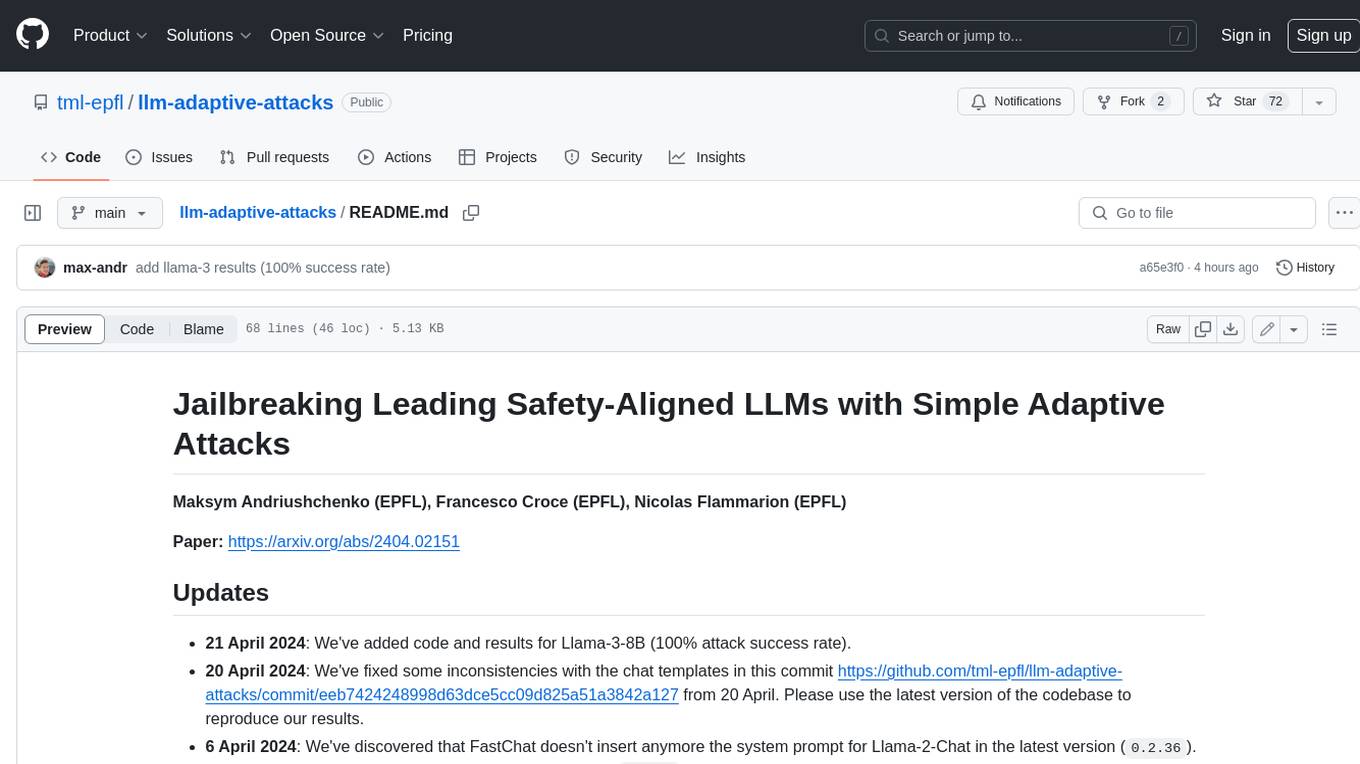Switch to Blame view
Viewport: 1360px width, 764px height.
pyautogui.click(x=204, y=329)
